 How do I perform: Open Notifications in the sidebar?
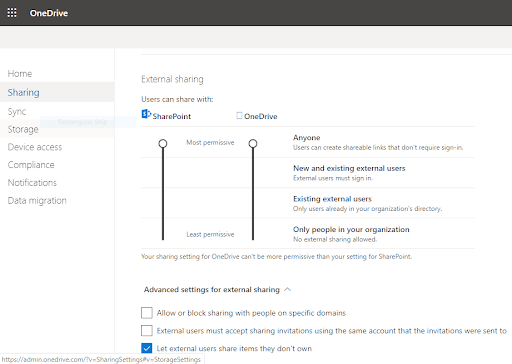(32, 183)
